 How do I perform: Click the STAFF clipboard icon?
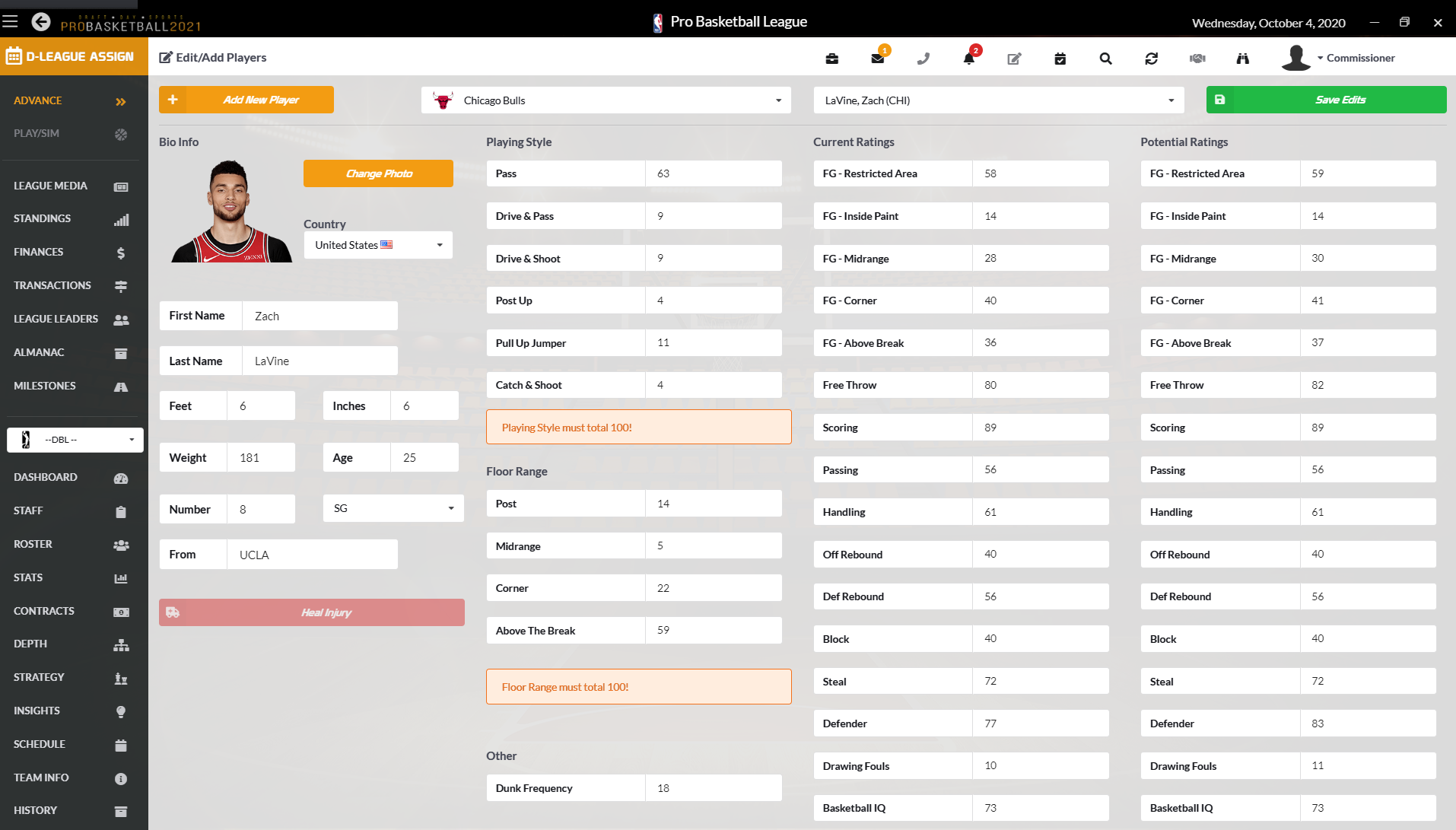(x=121, y=512)
